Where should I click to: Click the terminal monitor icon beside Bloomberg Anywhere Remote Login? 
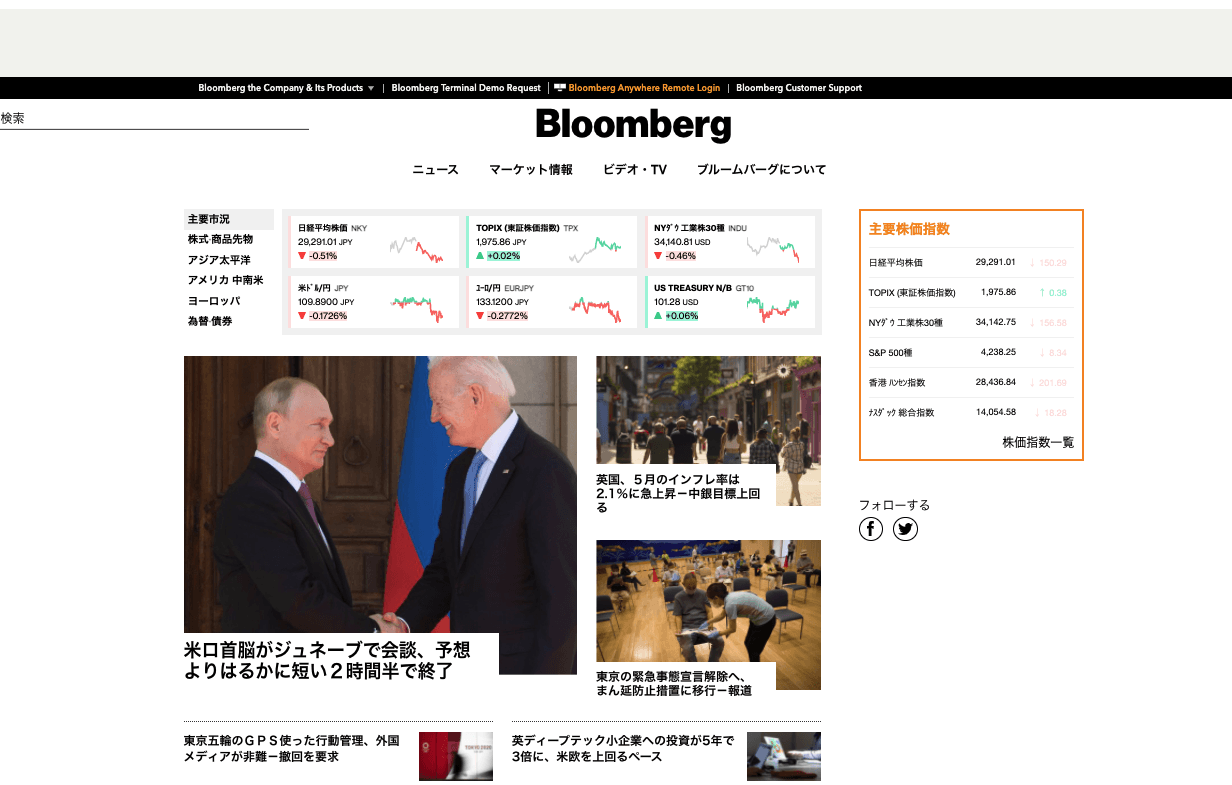click(x=560, y=88)
